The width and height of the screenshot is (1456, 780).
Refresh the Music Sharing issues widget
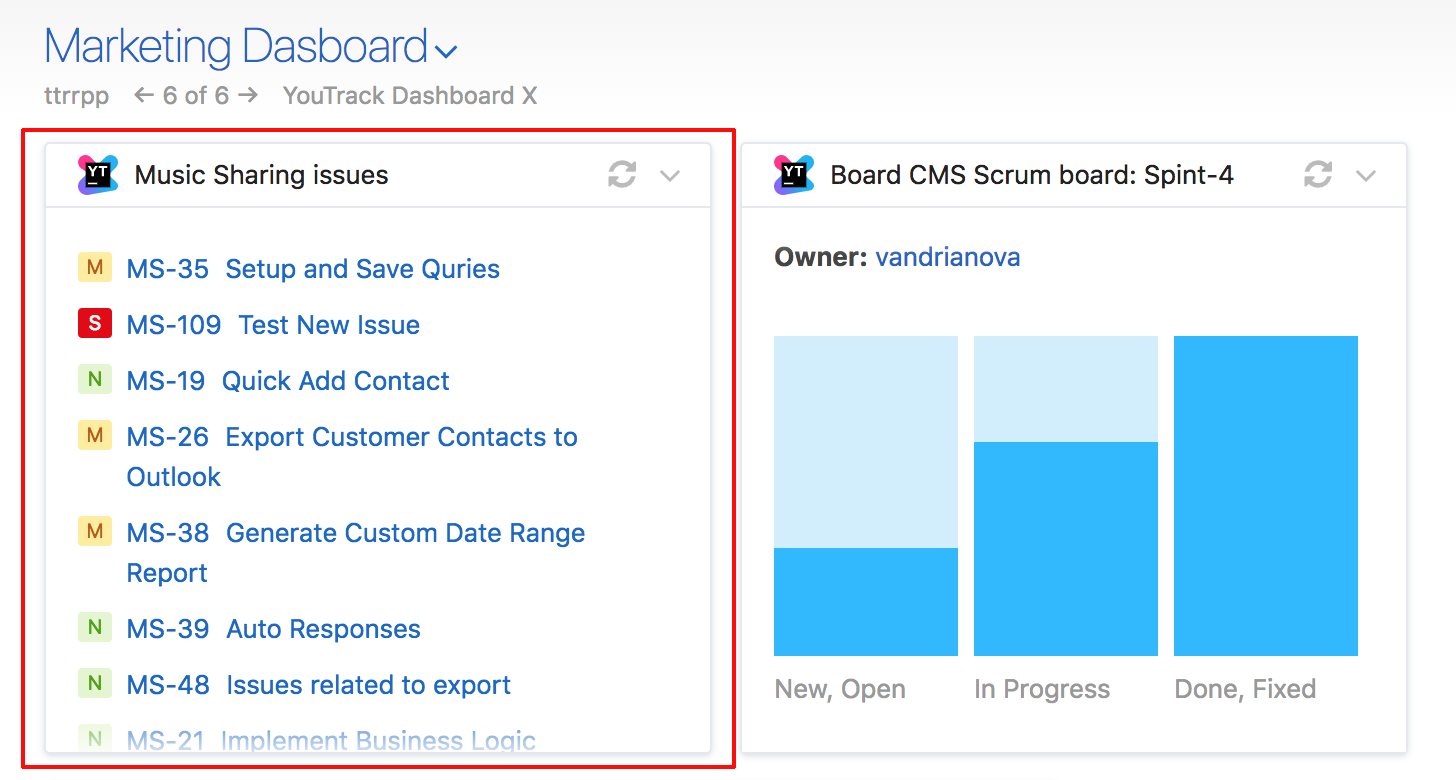622,175
